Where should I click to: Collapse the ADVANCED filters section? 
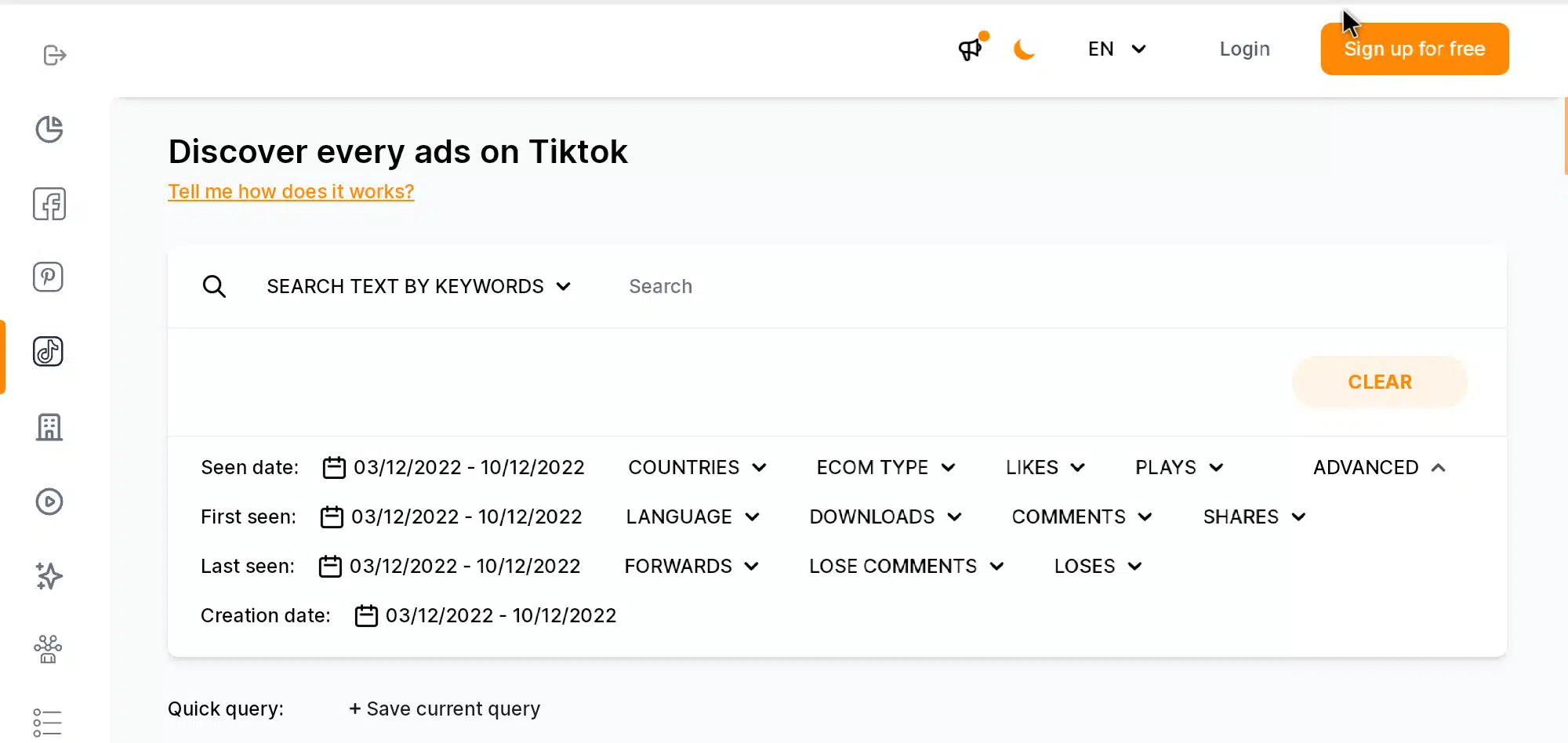(x=1378, y=466)
